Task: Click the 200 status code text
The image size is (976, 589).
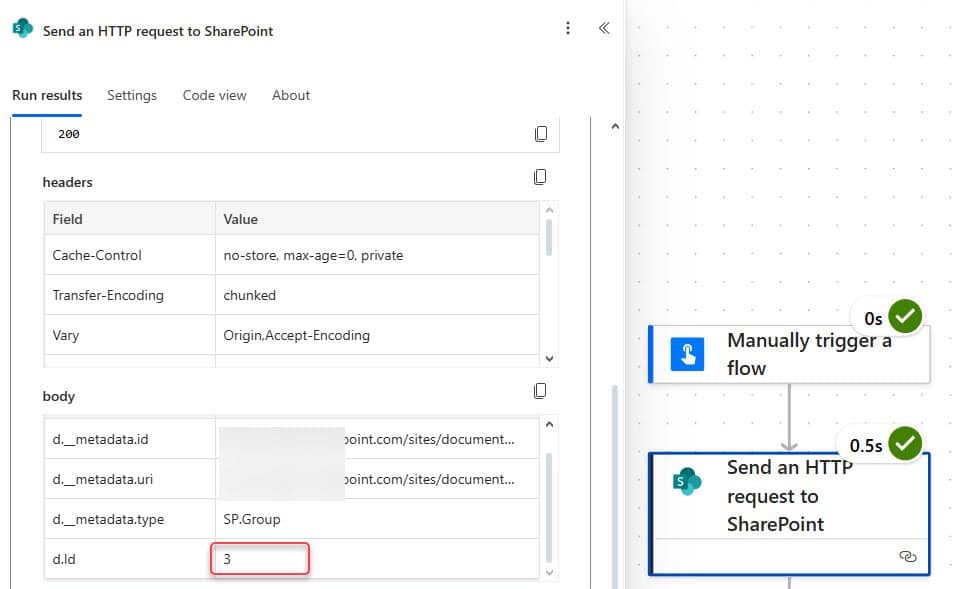Action: click(68, 134)
